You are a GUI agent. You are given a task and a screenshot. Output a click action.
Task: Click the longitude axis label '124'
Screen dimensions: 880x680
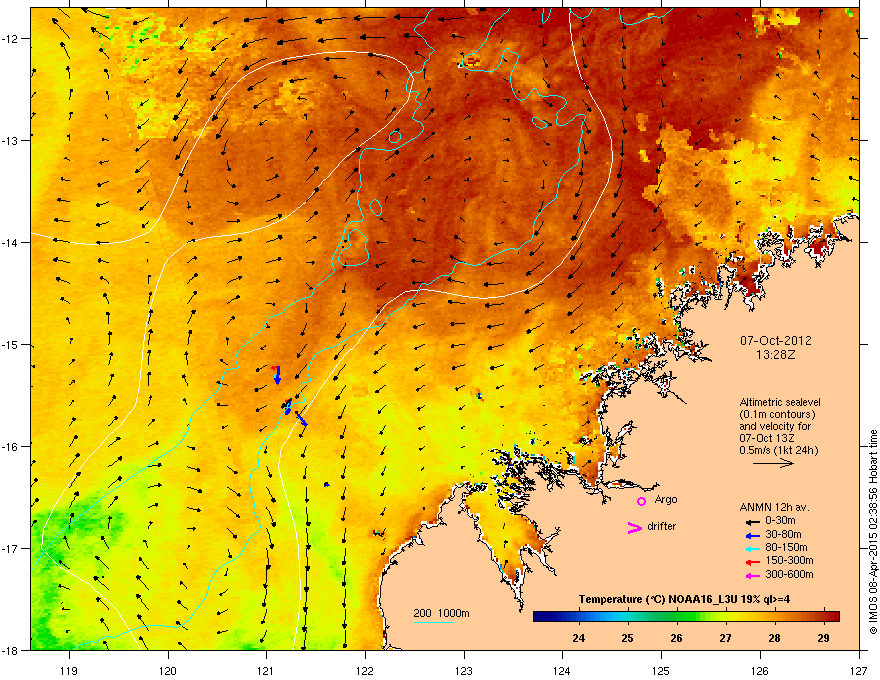point(562,670)
